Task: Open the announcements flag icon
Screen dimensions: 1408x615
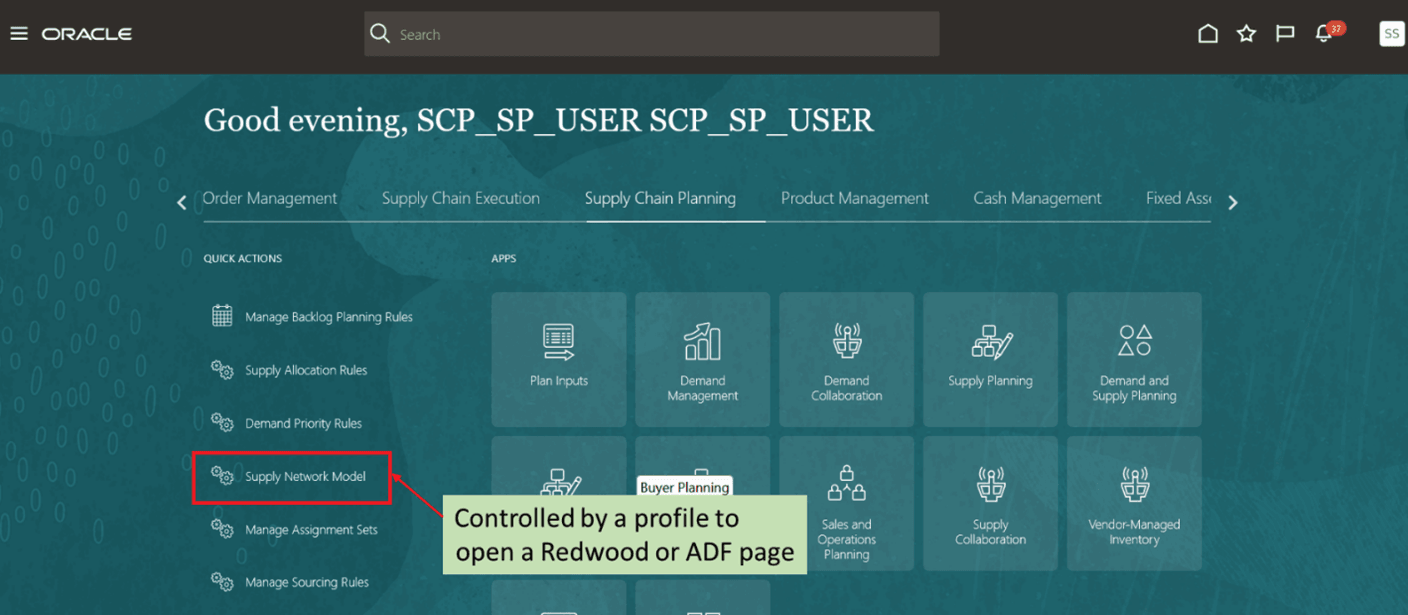Action: [1285, 33]
